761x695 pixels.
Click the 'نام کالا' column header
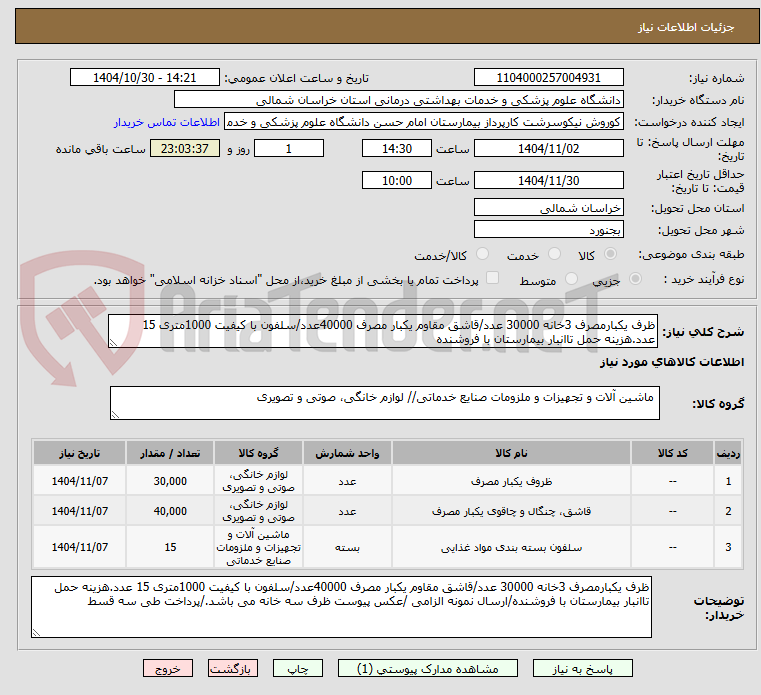click(511, 453)
